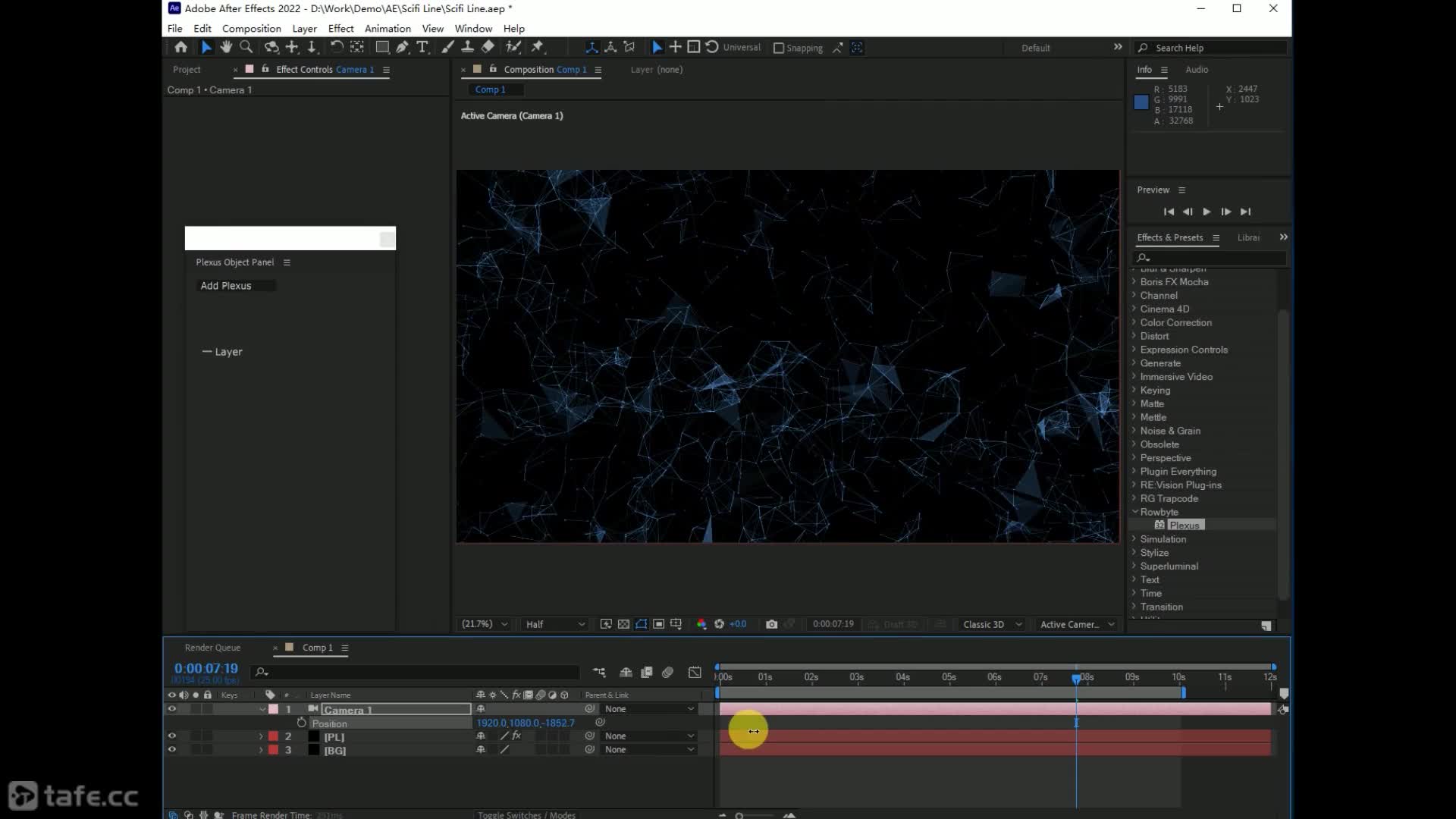The height and width of the screenshot is (819, 1456).
Task: Hide the Camera 1 layer eye
Action: click(172, 709)
